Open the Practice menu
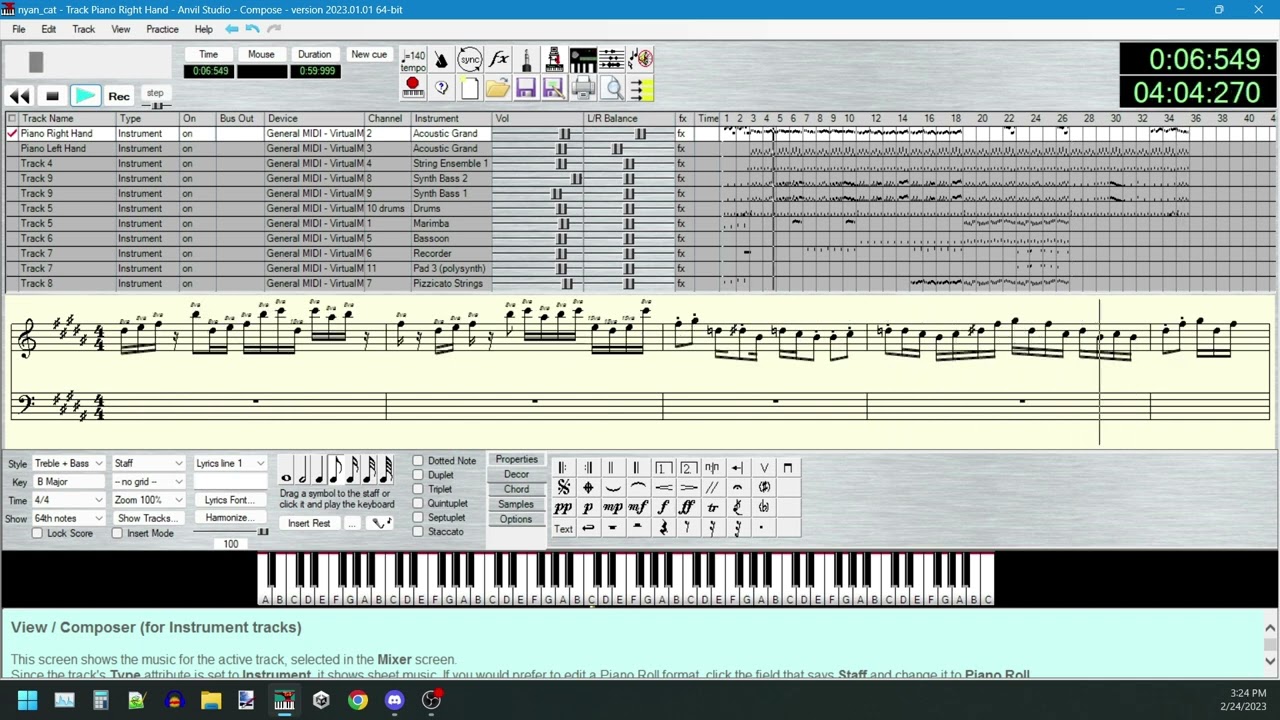The height and width of the screenshot is (720, 1280). point(162,29)
